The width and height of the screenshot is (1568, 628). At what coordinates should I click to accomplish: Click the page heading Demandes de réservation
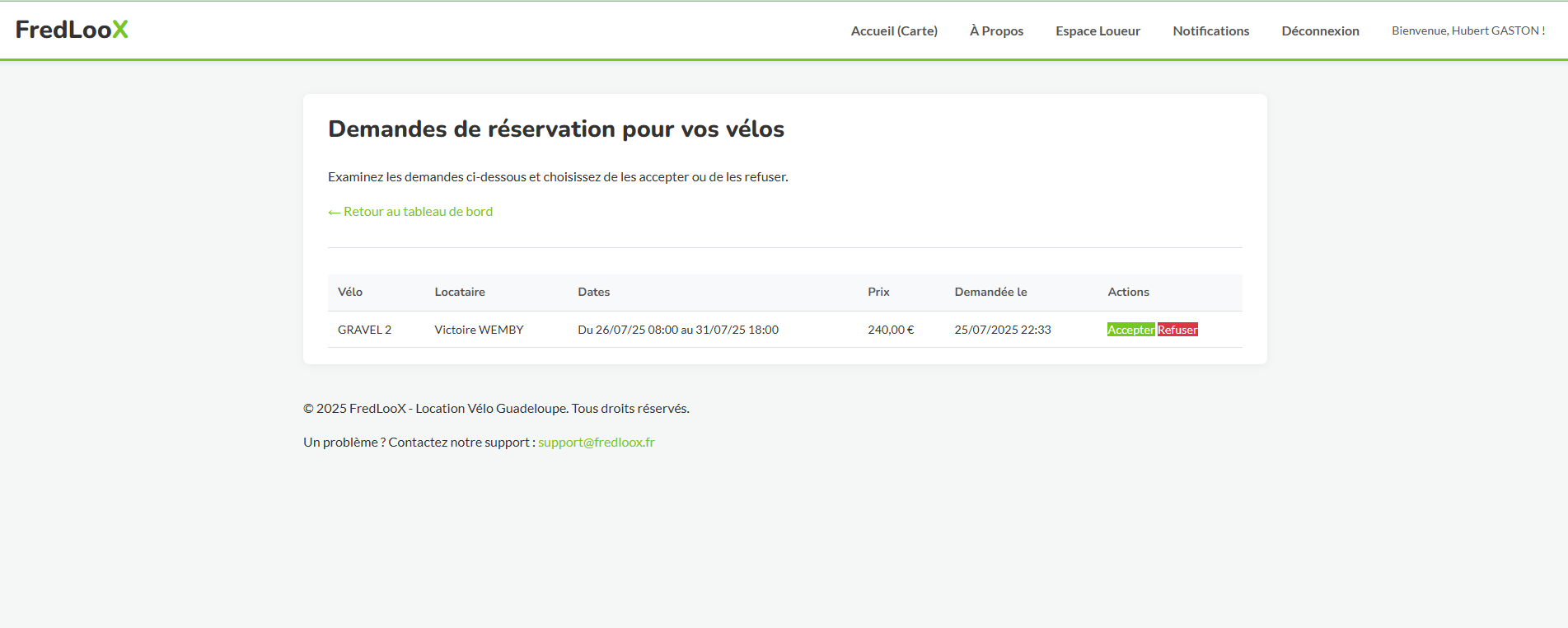point(556,129)
